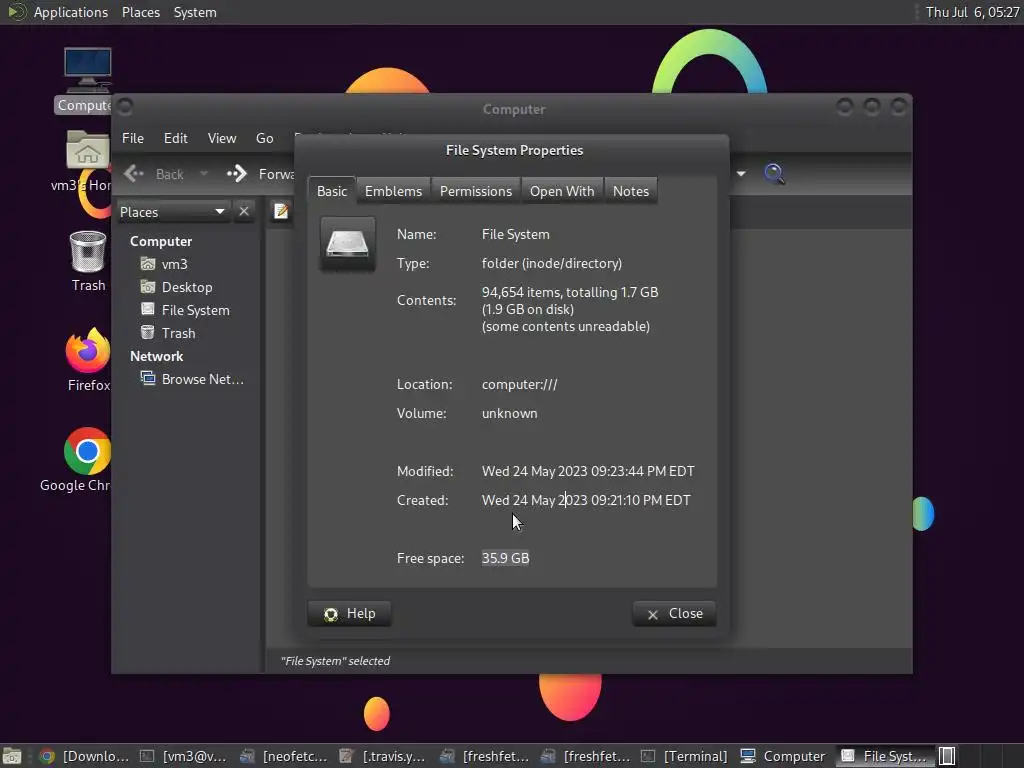This screenshot has height=768, width=1024.
Task: Click the Browse Network sidebar icon
Action: [148, 378]
